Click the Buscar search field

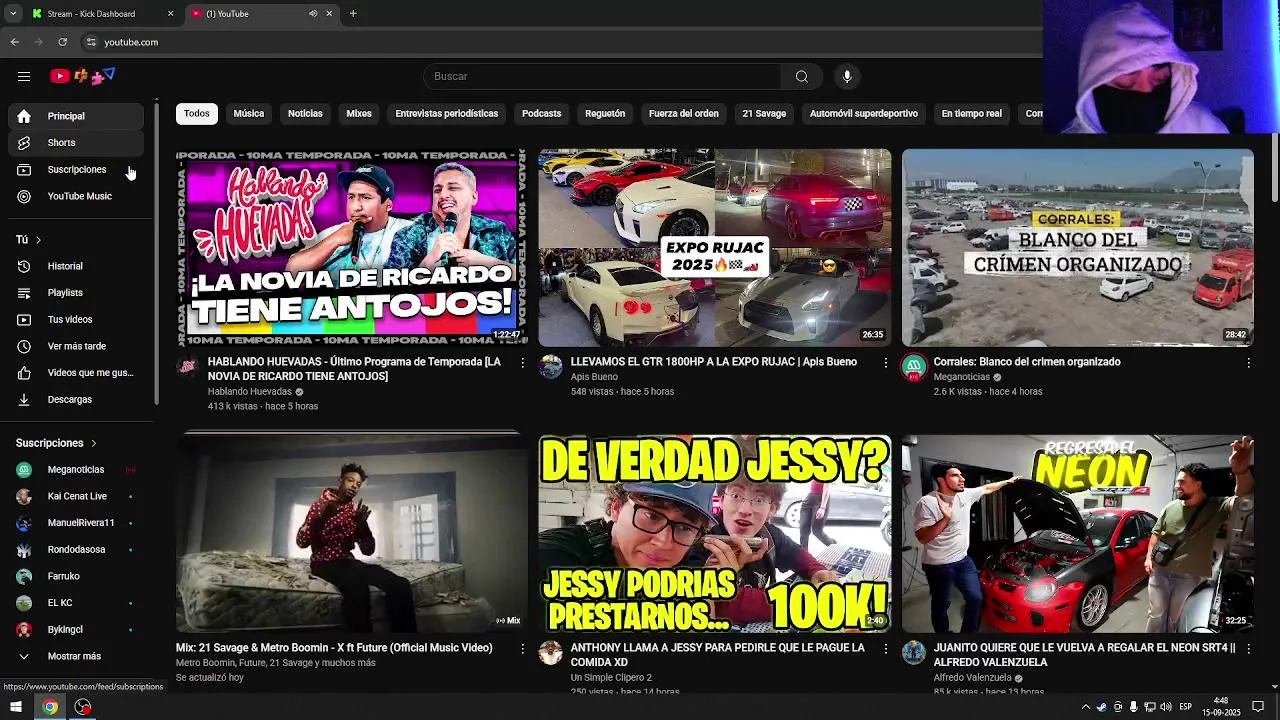pos(602,76)
